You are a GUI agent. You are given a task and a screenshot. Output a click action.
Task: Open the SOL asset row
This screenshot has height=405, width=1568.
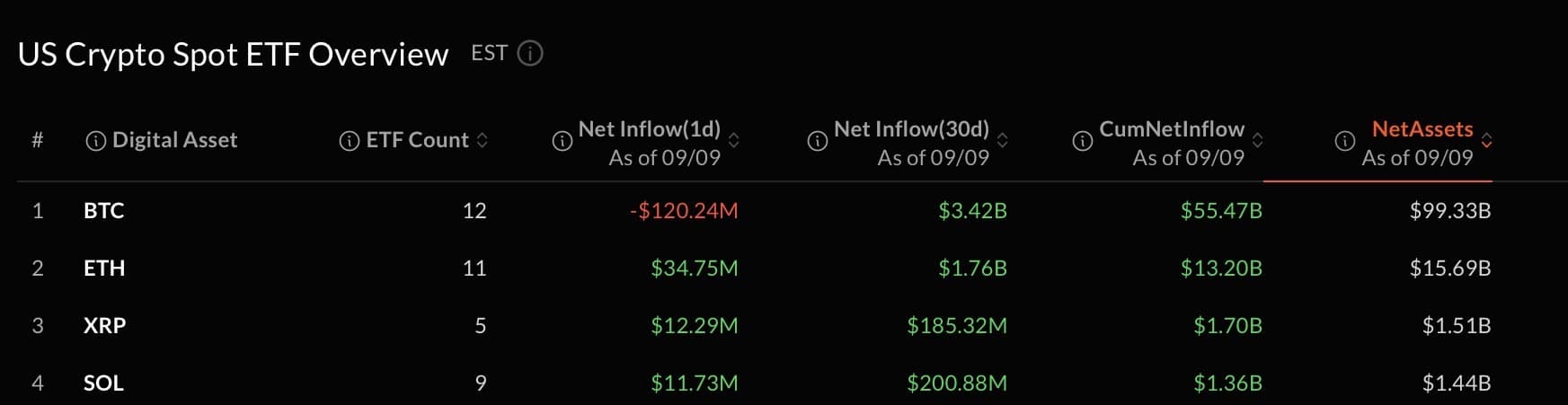tap(755, 383)
